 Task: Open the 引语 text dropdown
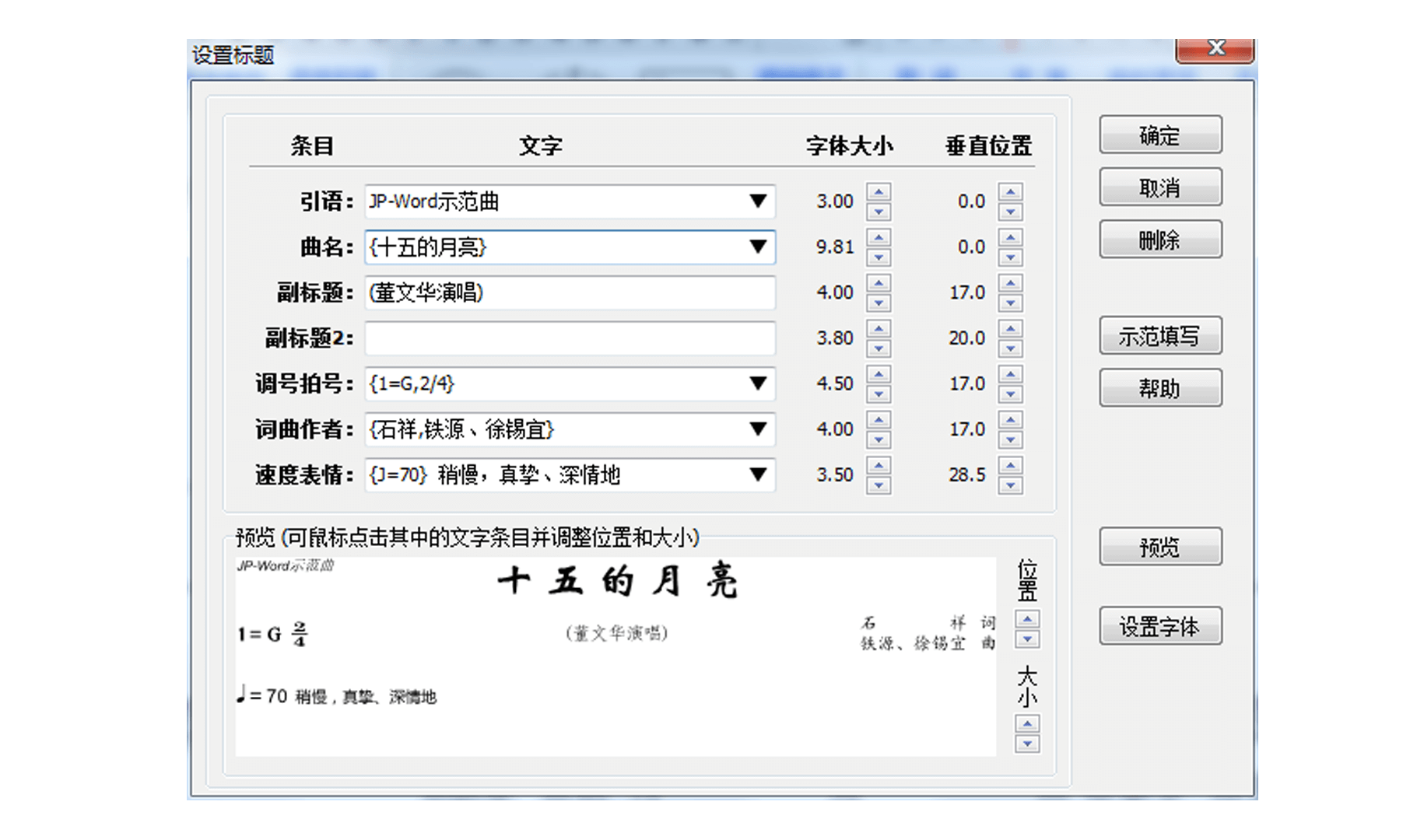(x=758, y=201)
